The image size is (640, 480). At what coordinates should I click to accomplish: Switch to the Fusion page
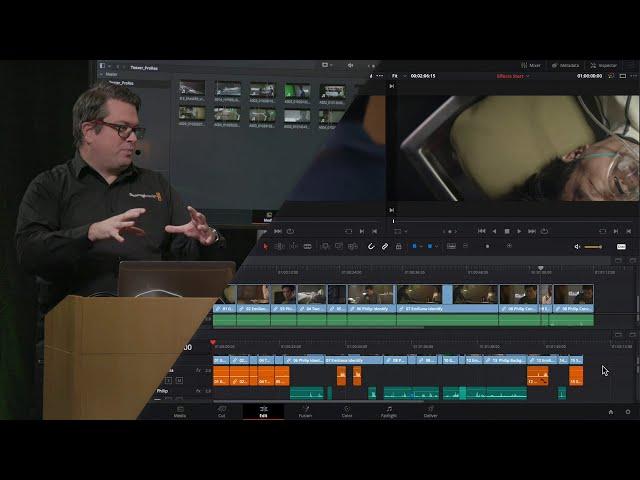click(305, 410)
